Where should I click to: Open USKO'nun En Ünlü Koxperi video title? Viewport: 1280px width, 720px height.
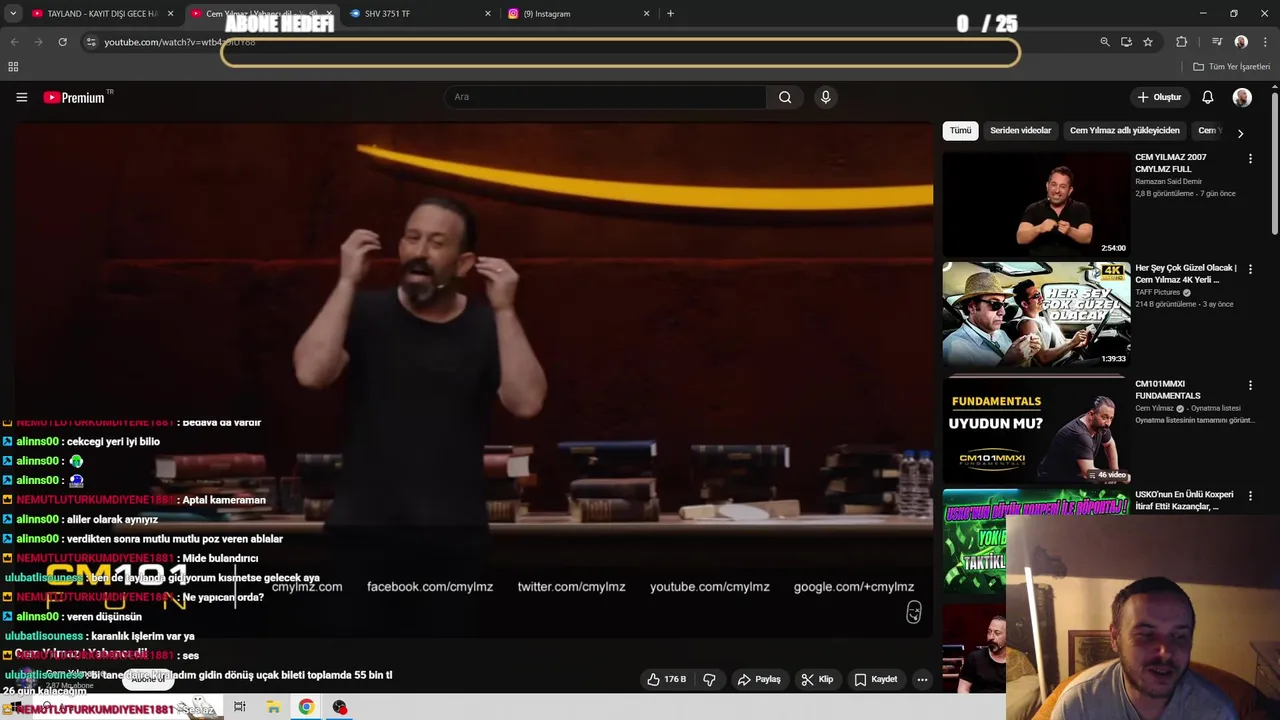[x=1184, y=500]
